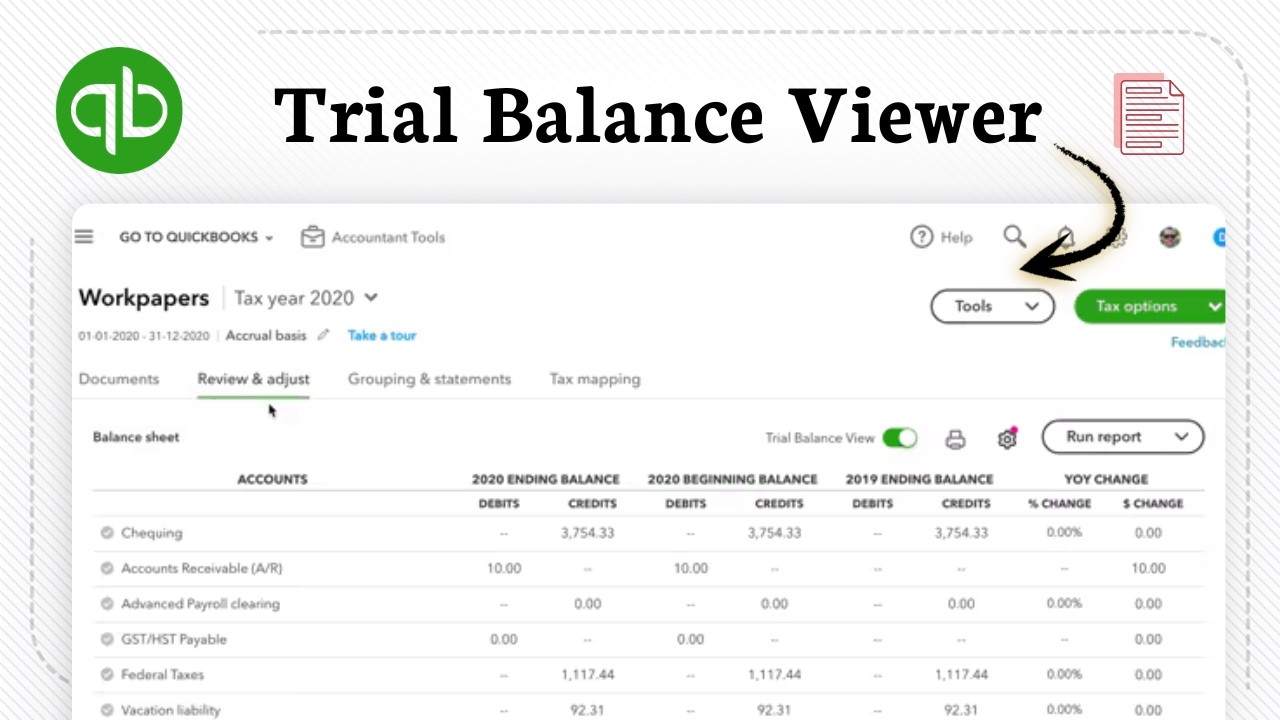
Task: Open the hamburger navigation menu
Action: pyautogui.click(x=84, y=237)
